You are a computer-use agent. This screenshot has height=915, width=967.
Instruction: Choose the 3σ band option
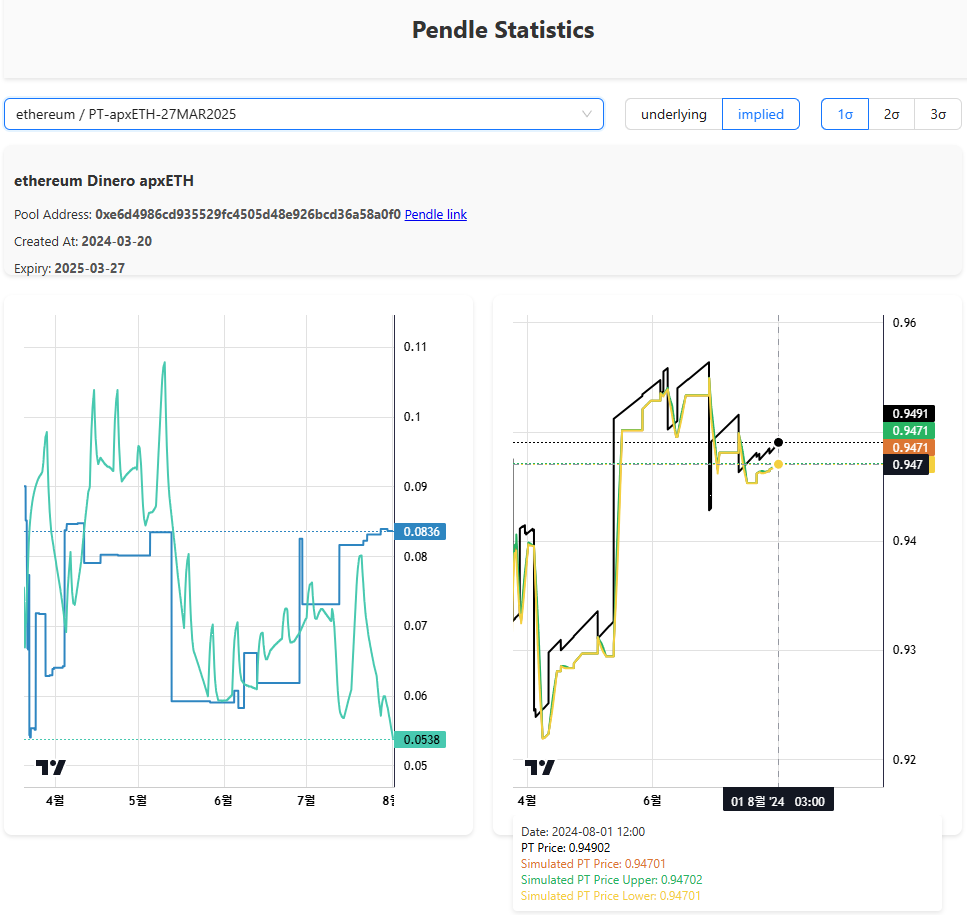tap(938, 114)
